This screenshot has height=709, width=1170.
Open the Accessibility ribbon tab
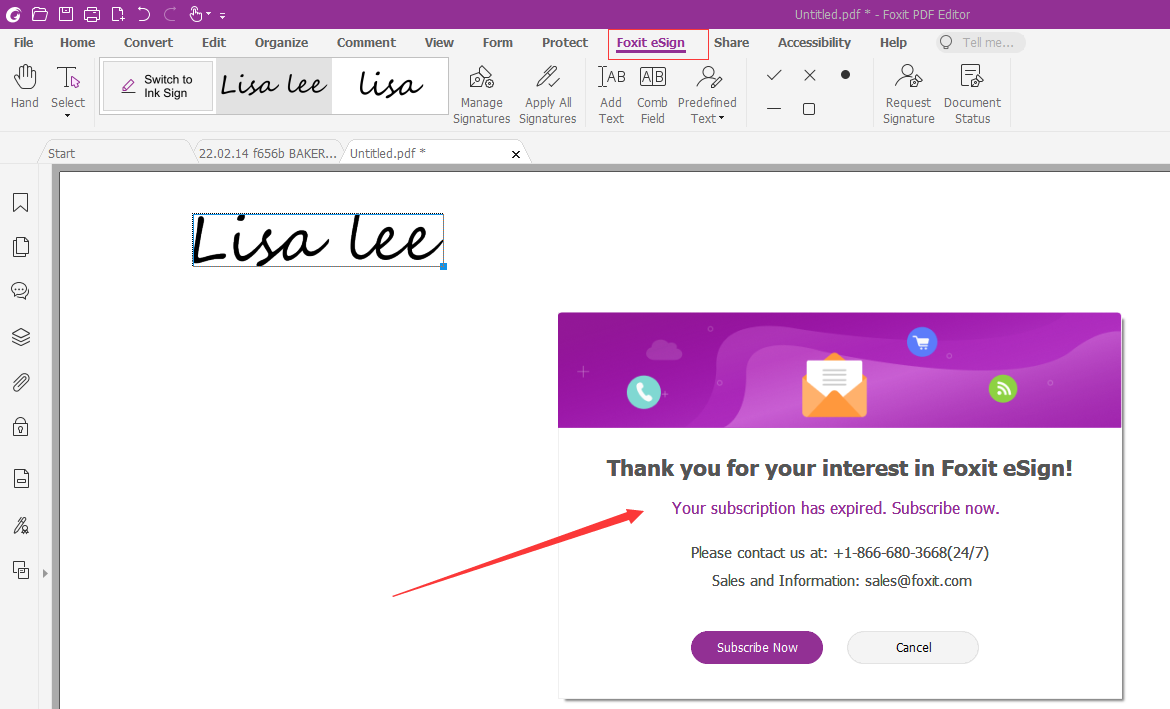(814, 43)
